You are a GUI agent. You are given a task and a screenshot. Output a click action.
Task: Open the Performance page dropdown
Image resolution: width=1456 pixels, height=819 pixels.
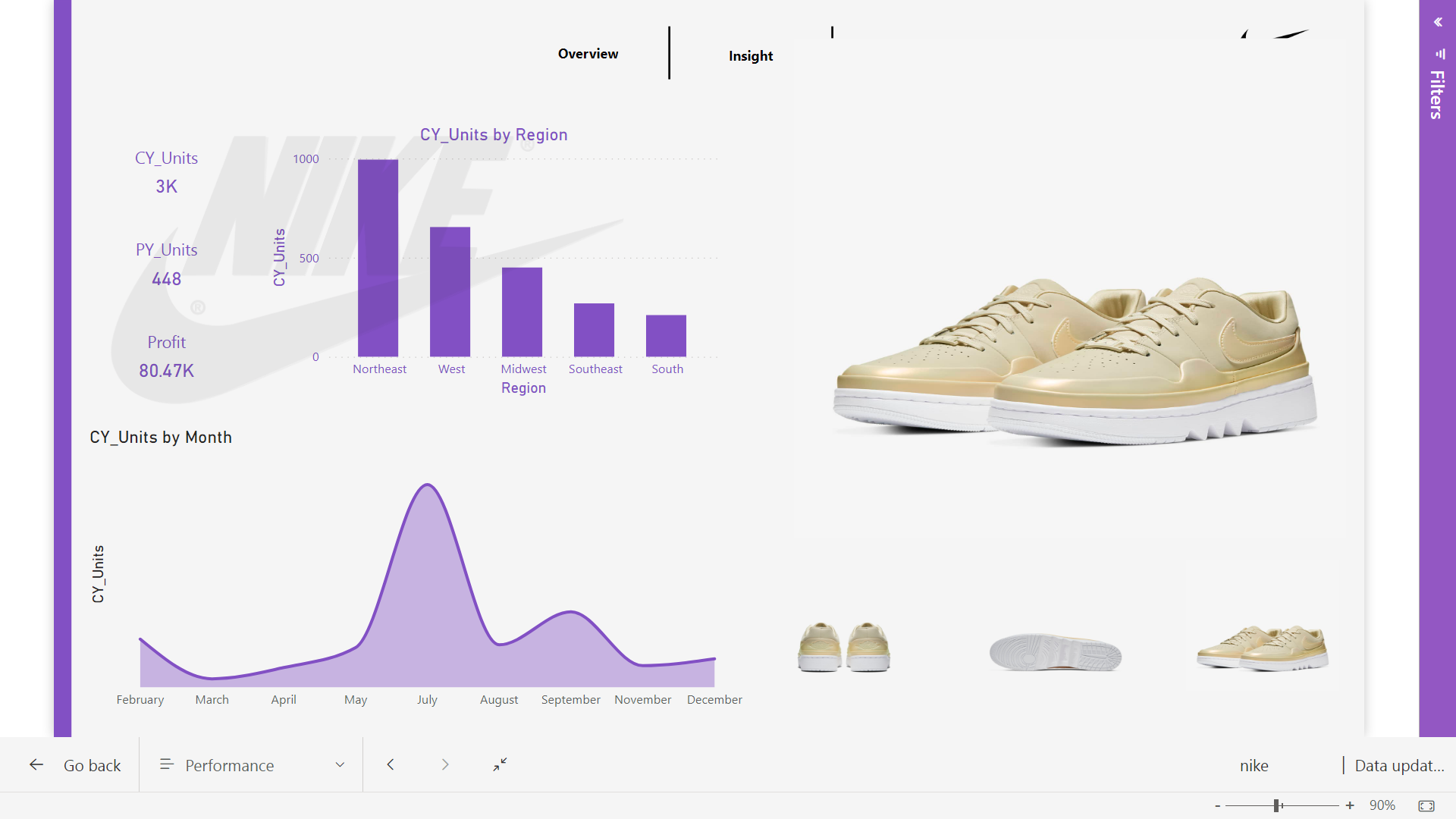[340, 764]
